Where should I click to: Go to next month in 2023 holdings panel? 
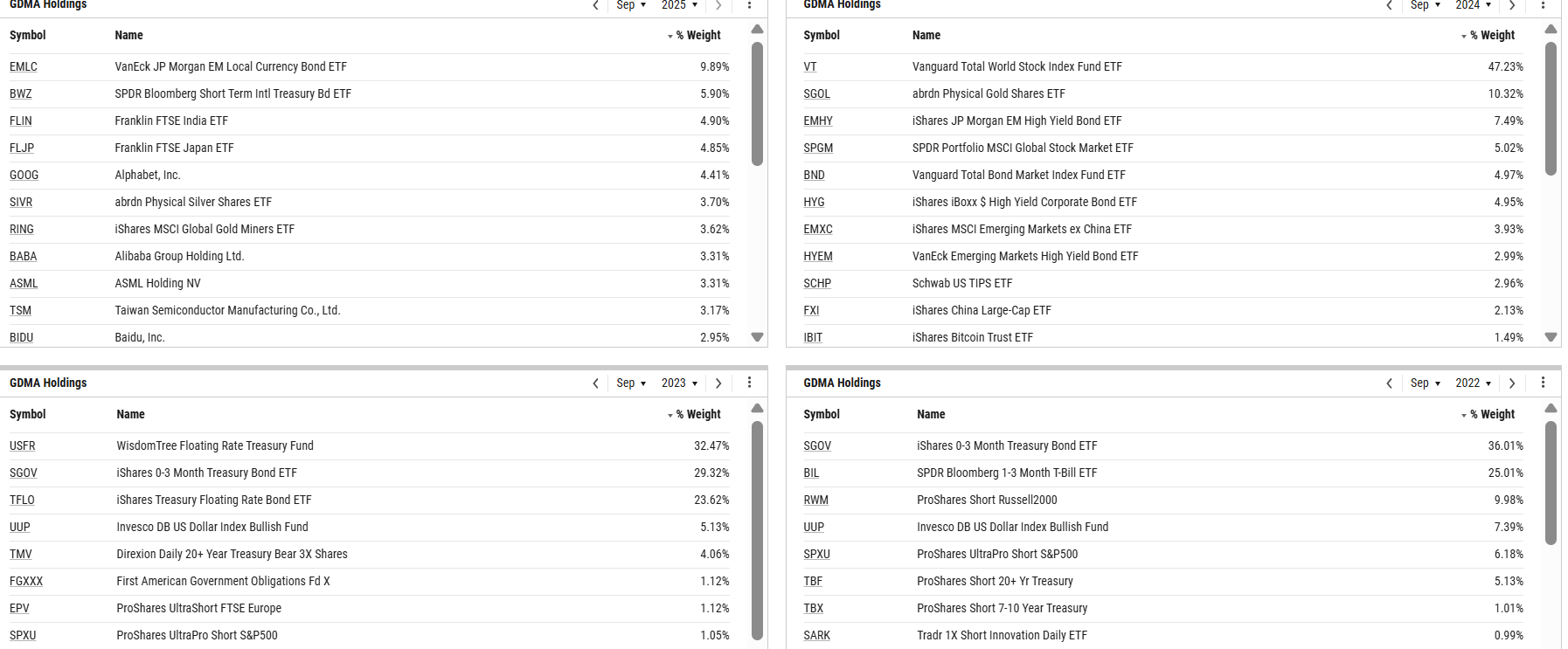718,383
